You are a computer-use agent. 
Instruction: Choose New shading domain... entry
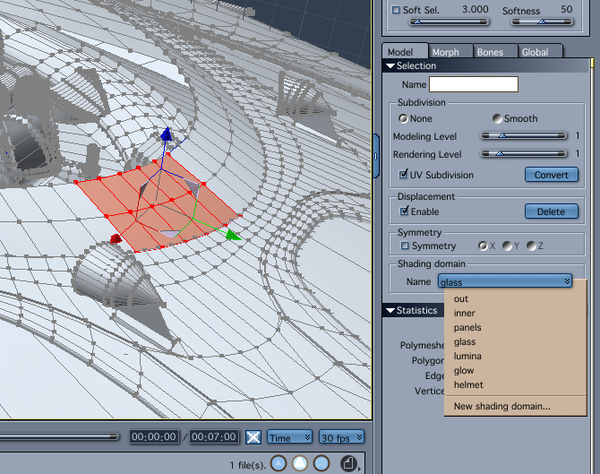pos(515,406)
